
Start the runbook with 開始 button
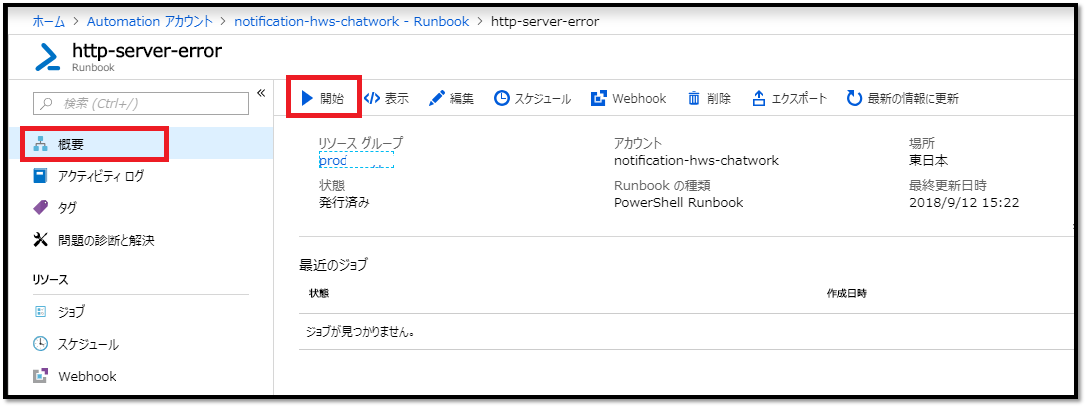[x=322, y=98]
